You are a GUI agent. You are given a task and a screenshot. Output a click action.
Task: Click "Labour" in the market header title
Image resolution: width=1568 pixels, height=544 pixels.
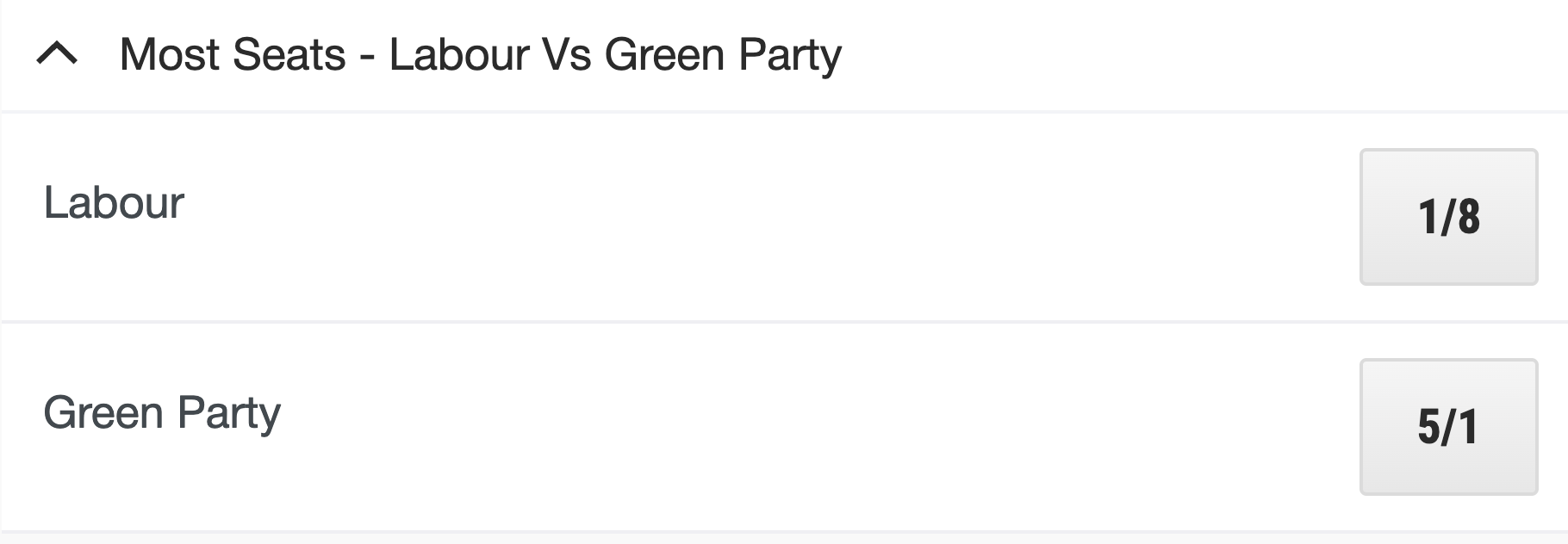(x=459, y=55)
